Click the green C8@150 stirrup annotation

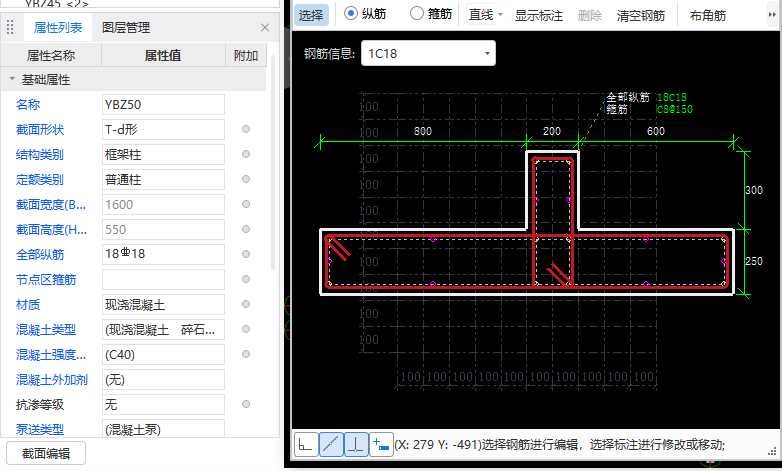pos(674,109)
